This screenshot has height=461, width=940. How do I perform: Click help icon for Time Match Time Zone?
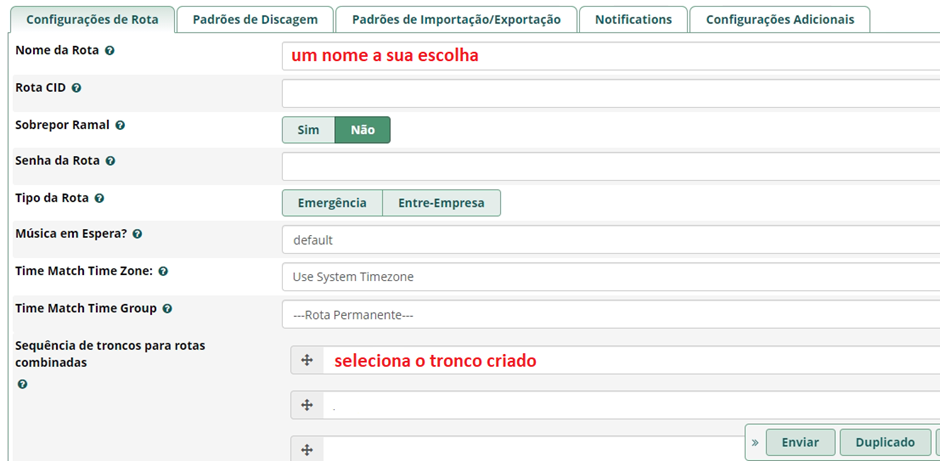click(163, 271)
